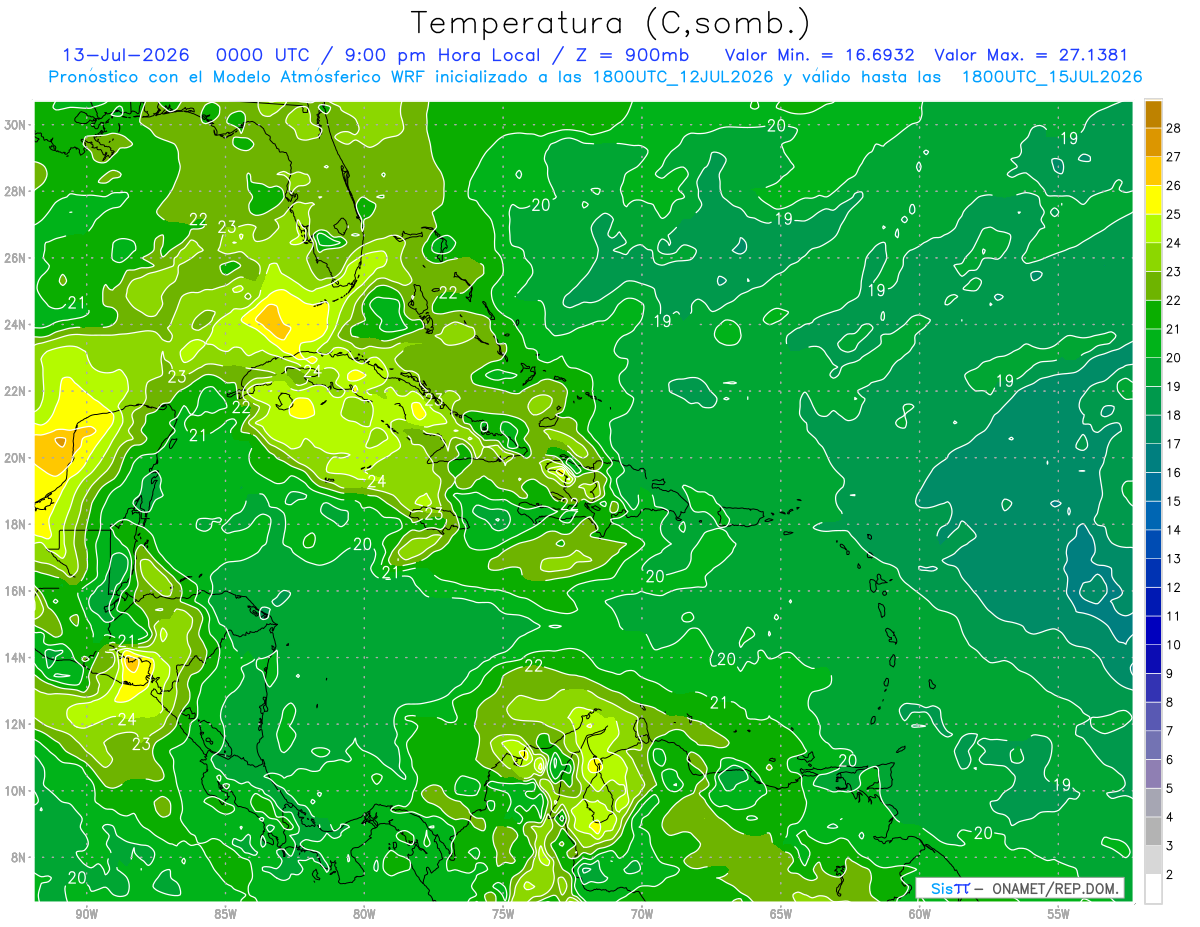This screenshot has width=1200, height=927.
Task: Click the gray legend swatch between 3 and 4
Action: 1153,831
